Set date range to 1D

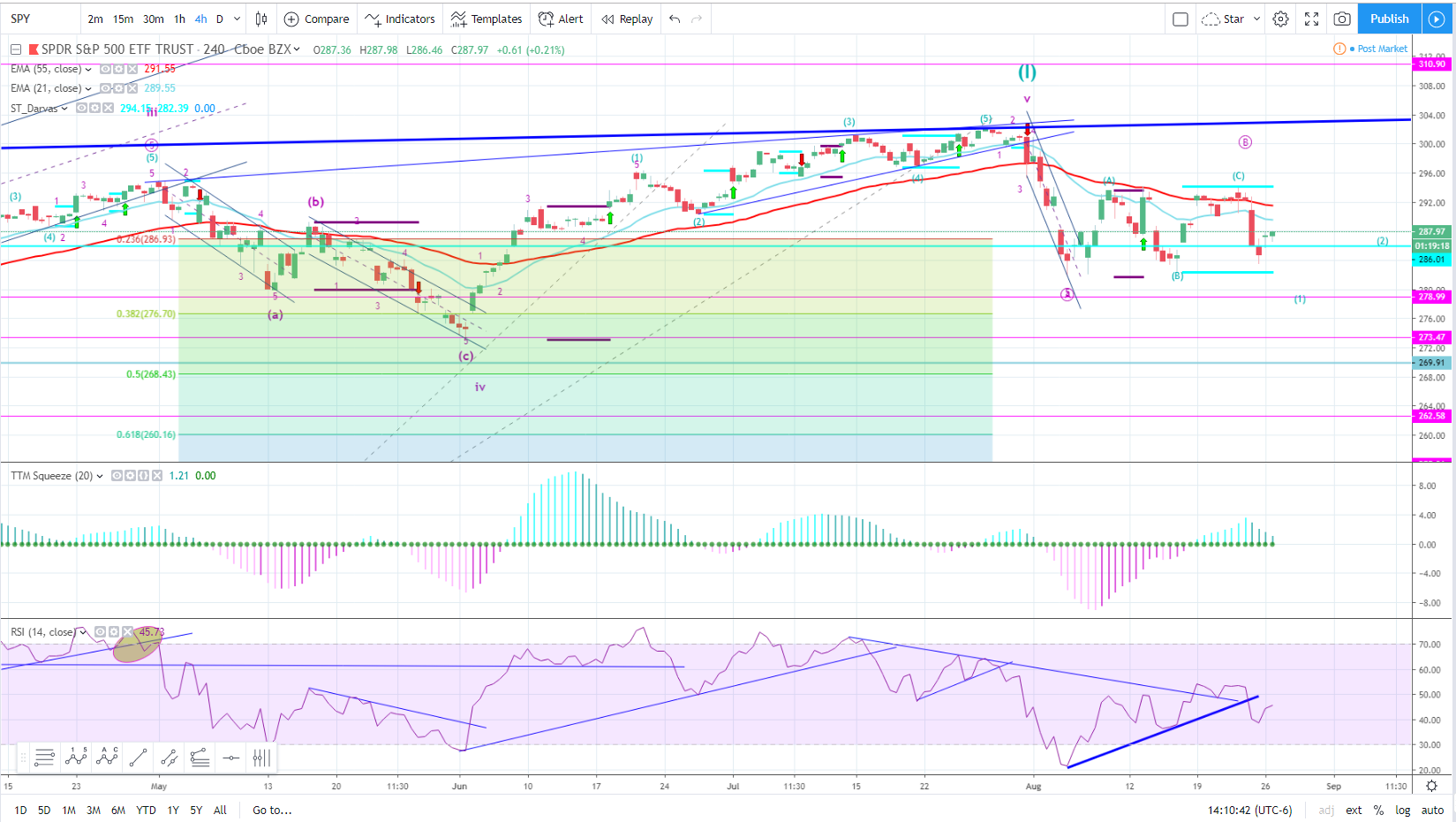20,810
